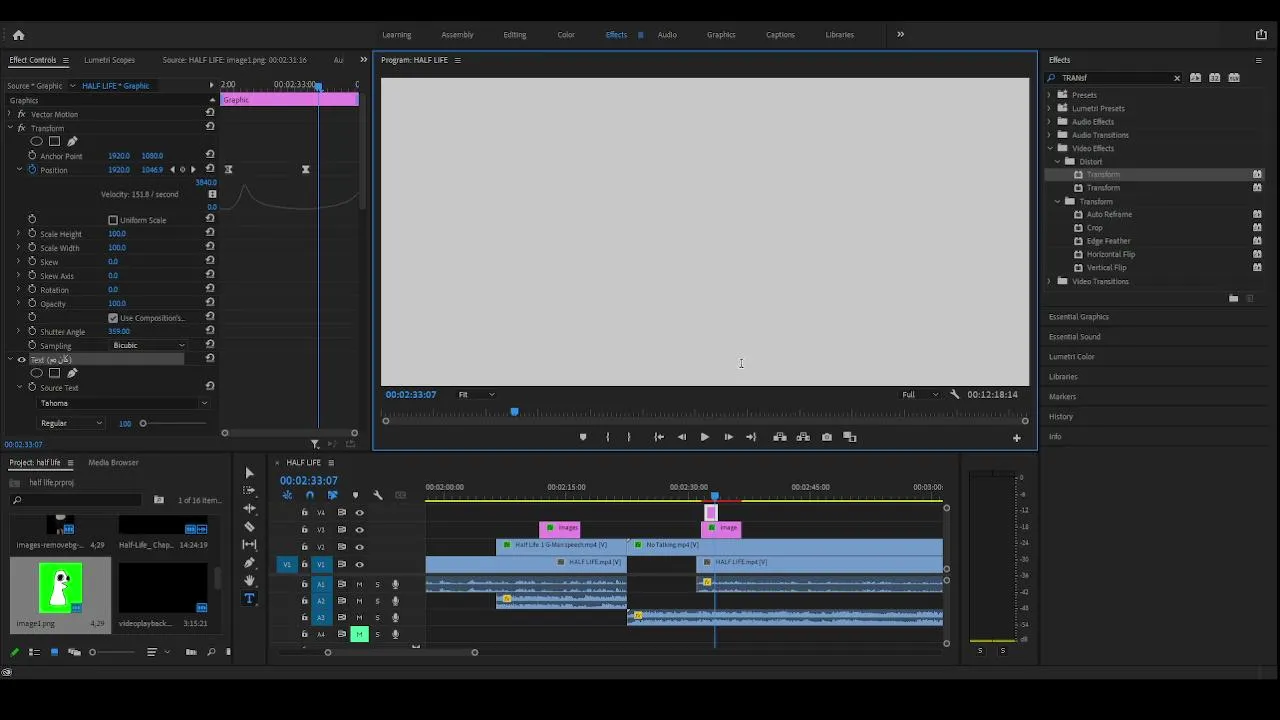
Task: Switch to the Audio workspace
Action: [667, 35]
